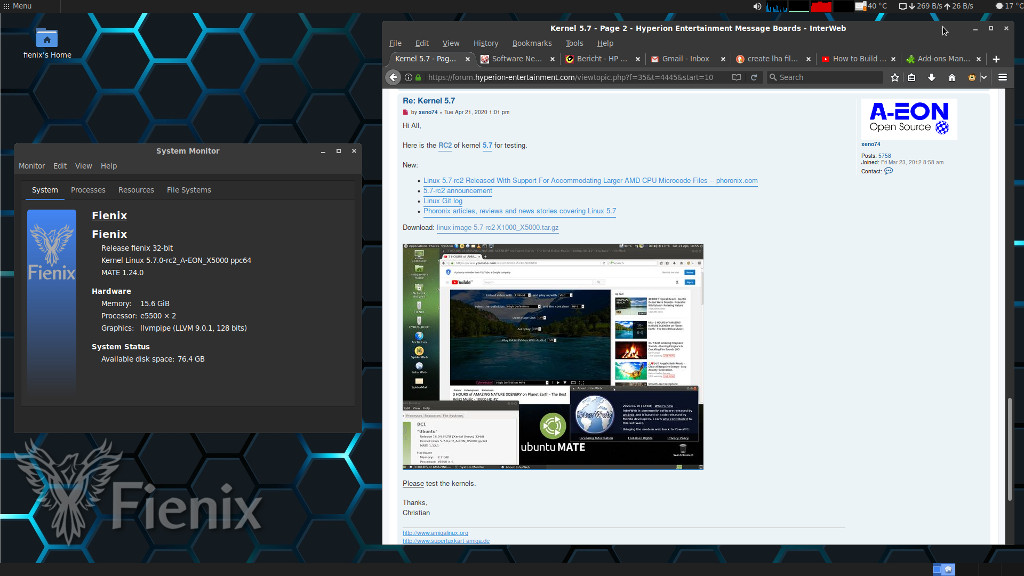Image resolution: width=1024 pixels, height=576 pixels.
Task: Open the ubuntu MATE screenshot thumbnail
Action: point(553,357)
